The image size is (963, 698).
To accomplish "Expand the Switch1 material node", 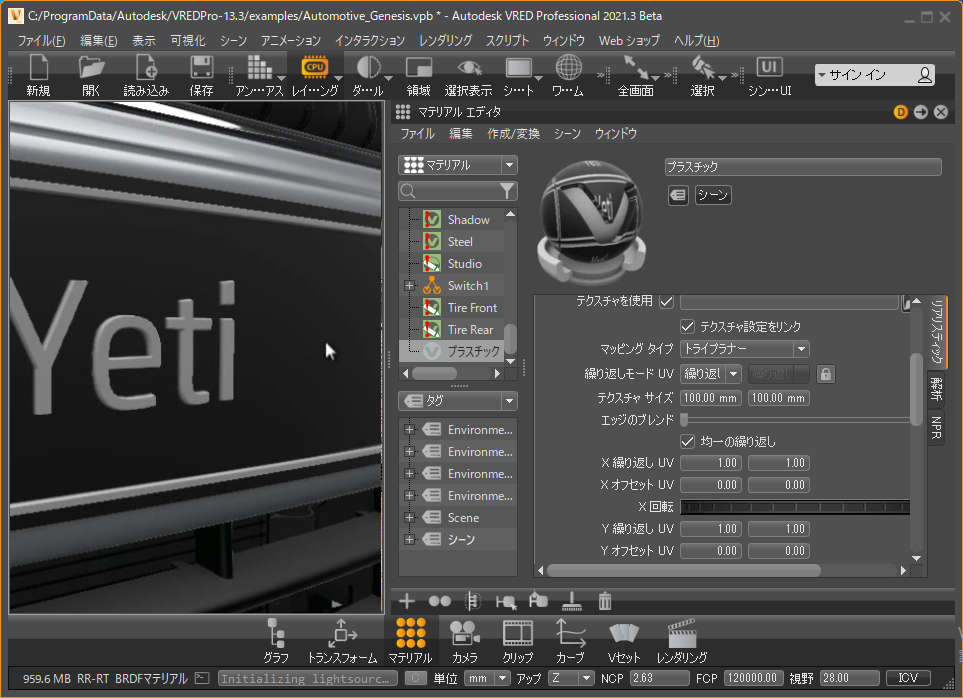I will [x=410, y=286].
